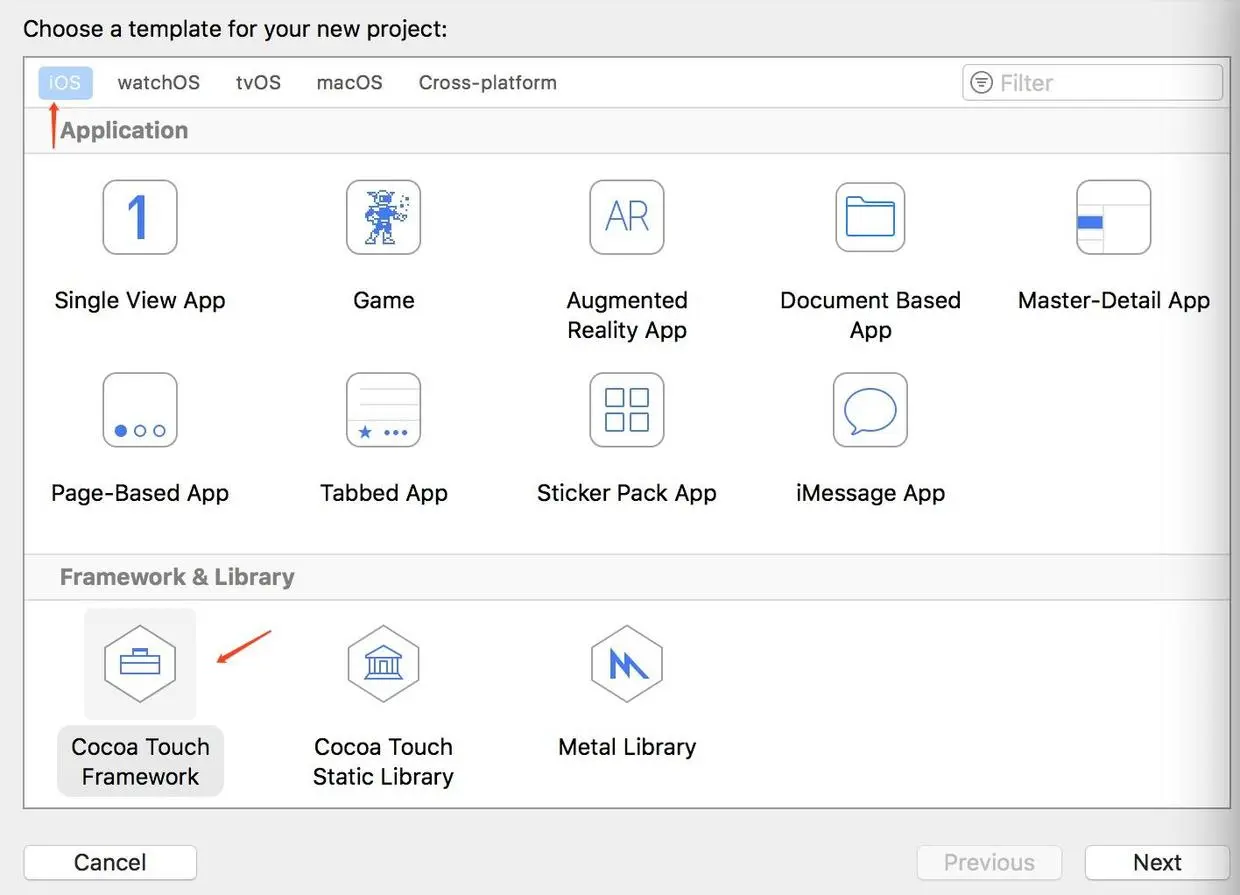Choose the Sticker Pack App icon
This screenshot has width=1240, height=895.
pyautogui.click(x=627, y=410)
